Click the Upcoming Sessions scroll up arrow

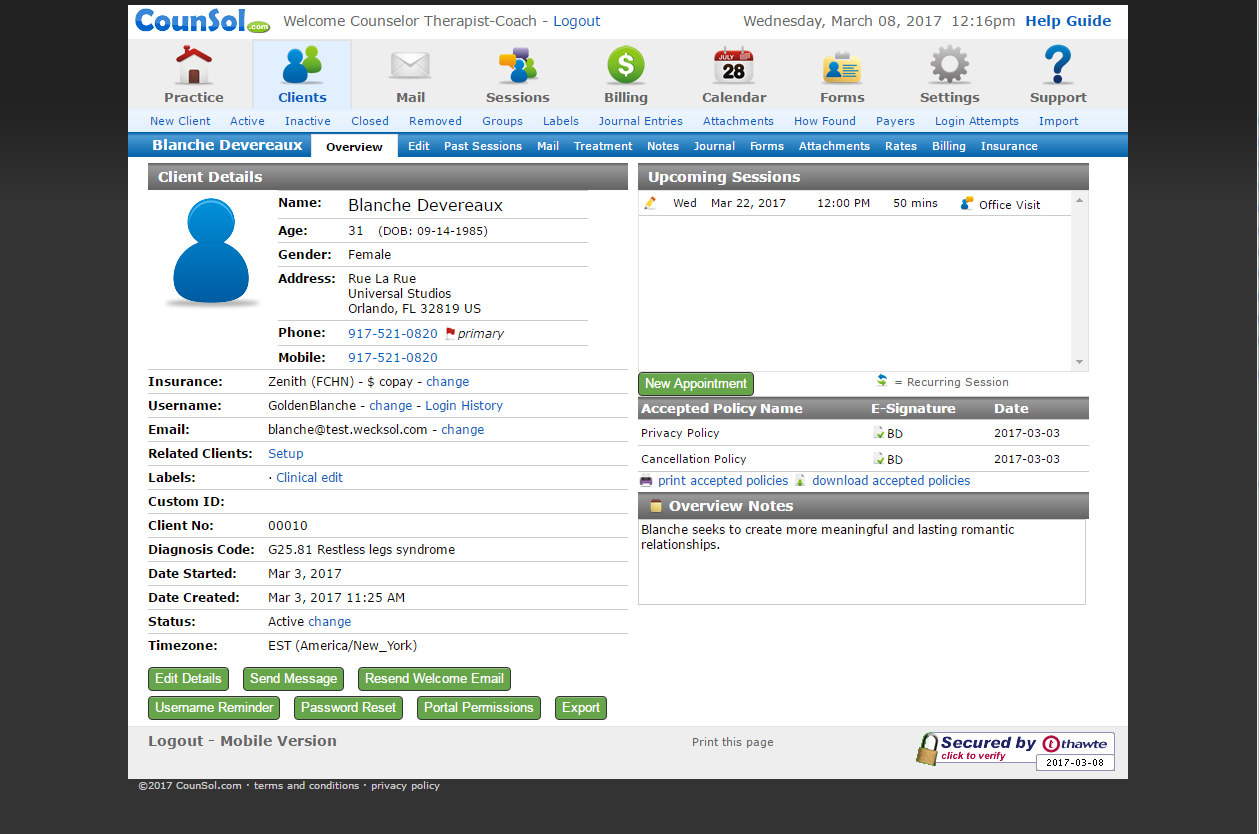pos(1079,201)
